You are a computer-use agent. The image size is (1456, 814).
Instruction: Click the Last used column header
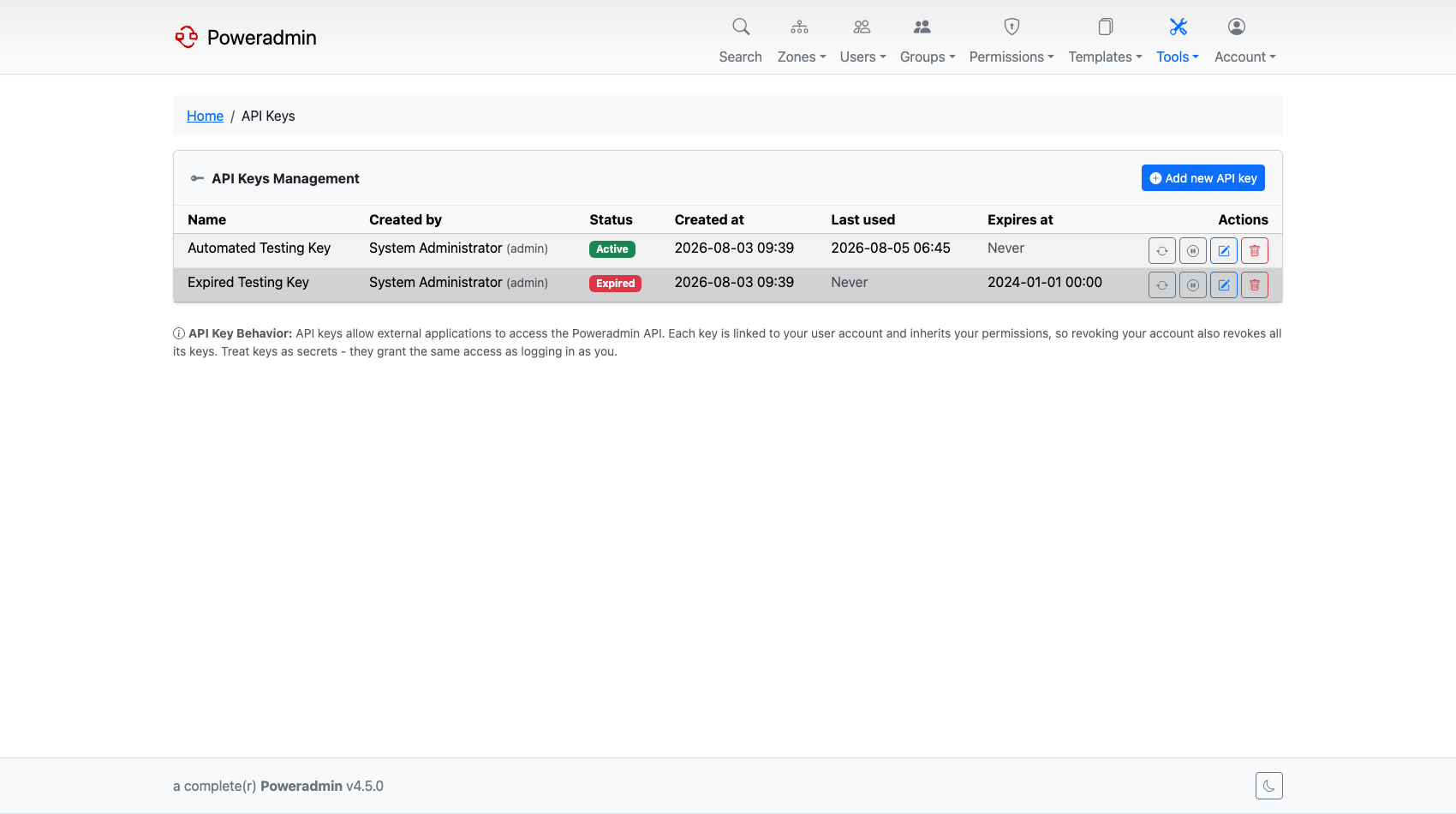tap(862, 219)
